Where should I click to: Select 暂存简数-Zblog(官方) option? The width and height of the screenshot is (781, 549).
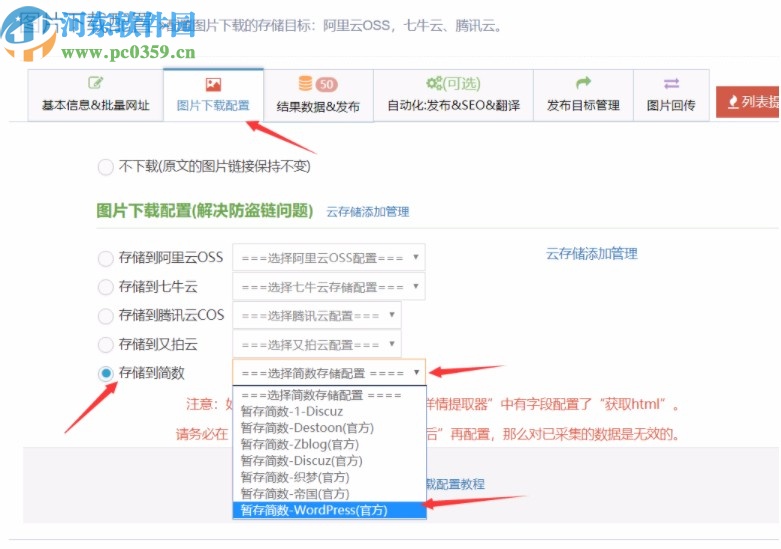coord(329,444)
